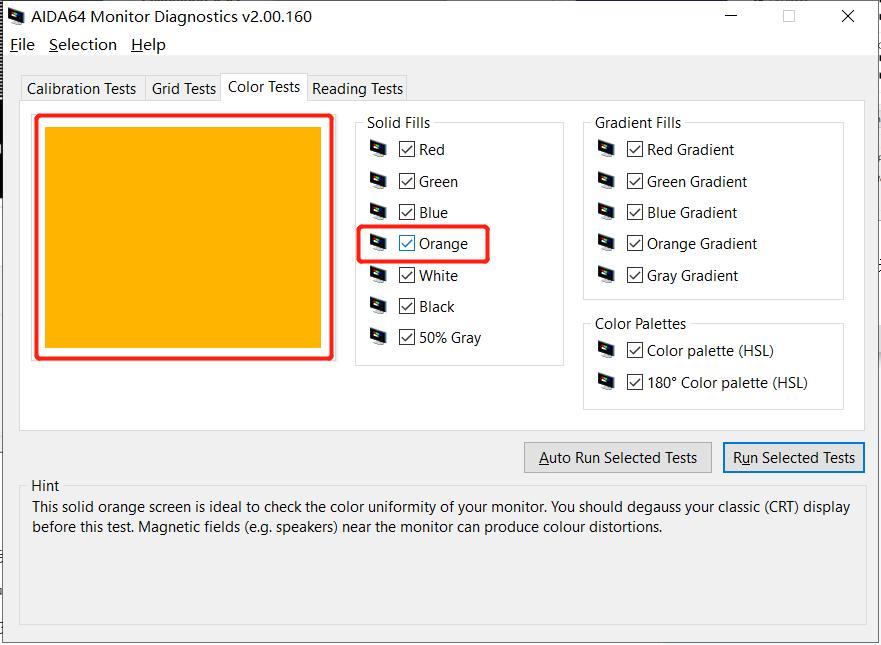
Task: Click the 50% Gray monitor icon
Action: 378,337
